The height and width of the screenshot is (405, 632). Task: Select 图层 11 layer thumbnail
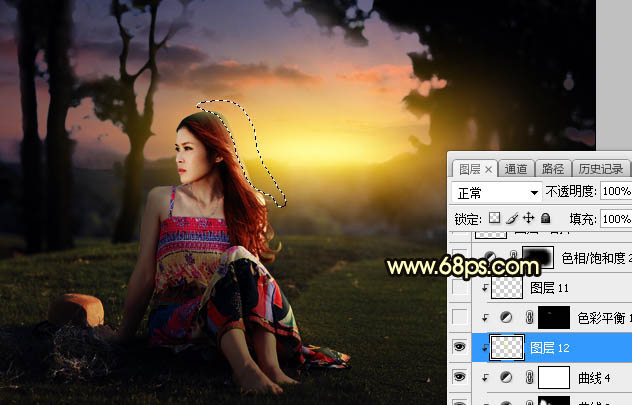(x=507, y=287)
